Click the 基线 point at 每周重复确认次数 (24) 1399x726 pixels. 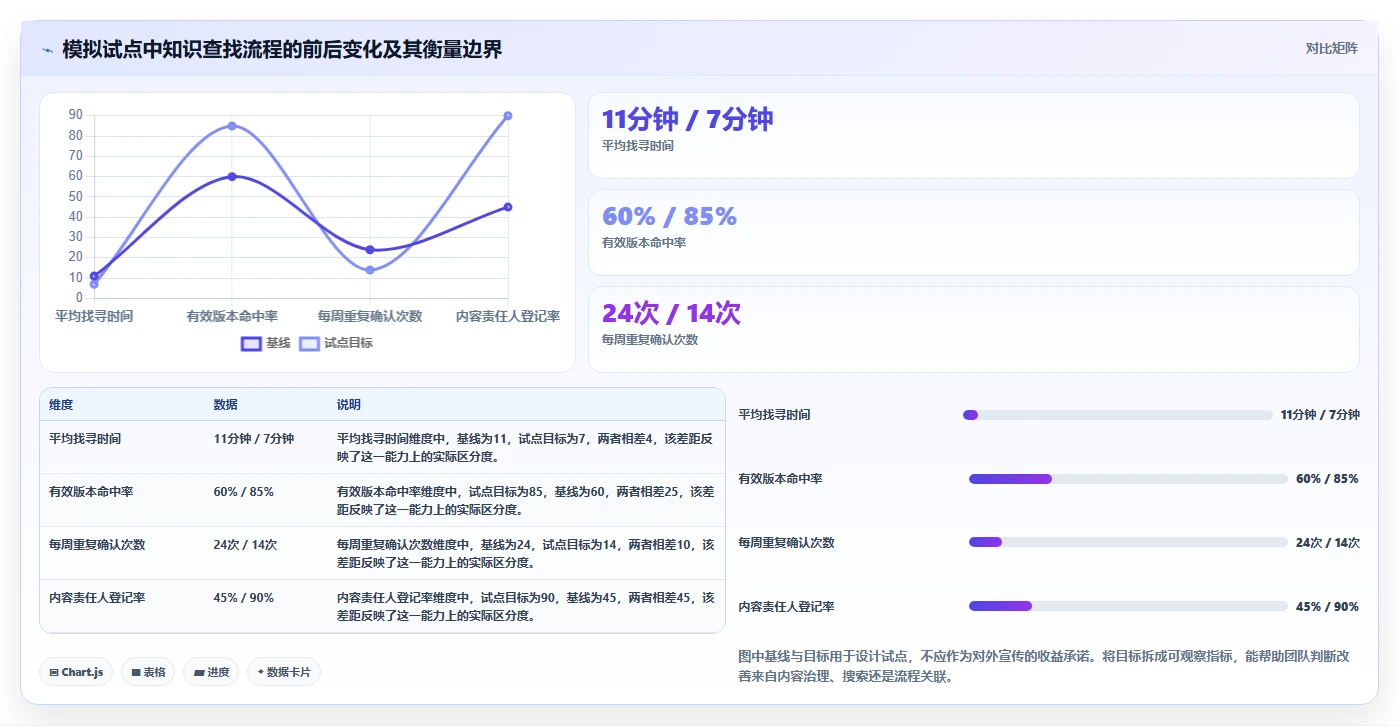coord(370,250)
